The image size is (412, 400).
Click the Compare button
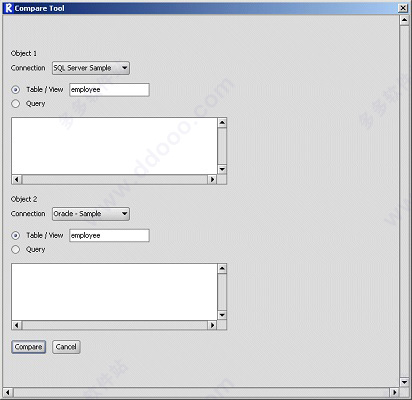tap(28, 347)
